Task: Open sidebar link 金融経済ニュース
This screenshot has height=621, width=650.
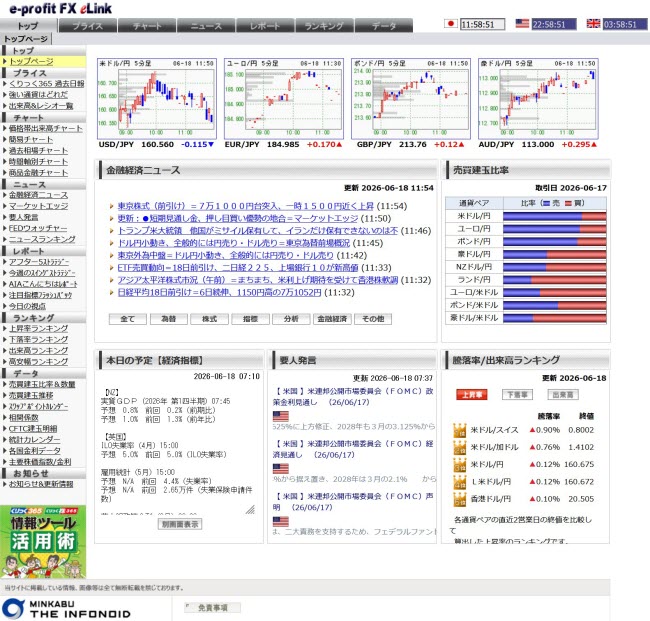Action: click(39, 195)
